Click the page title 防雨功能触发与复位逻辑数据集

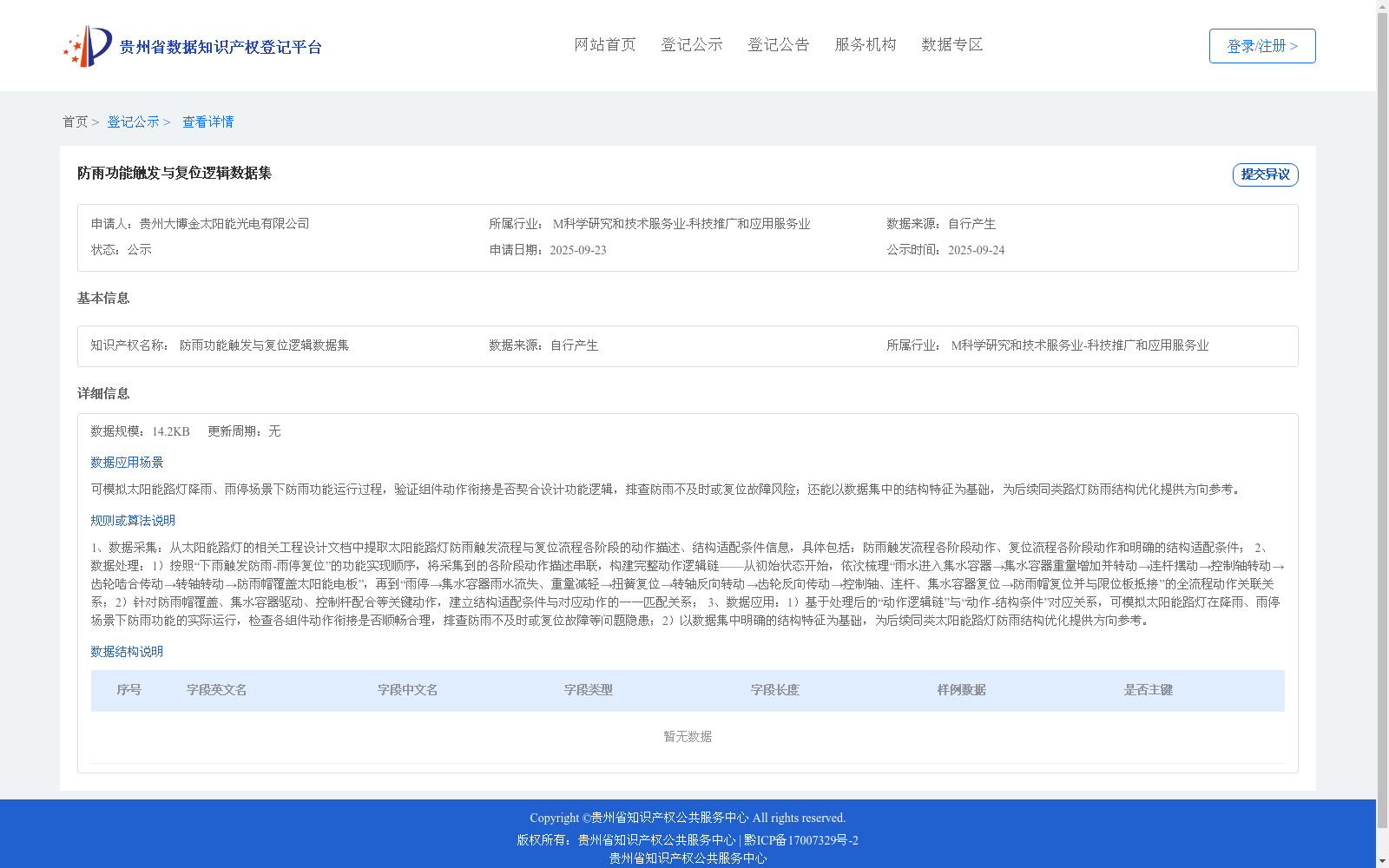tap(174, 173)
